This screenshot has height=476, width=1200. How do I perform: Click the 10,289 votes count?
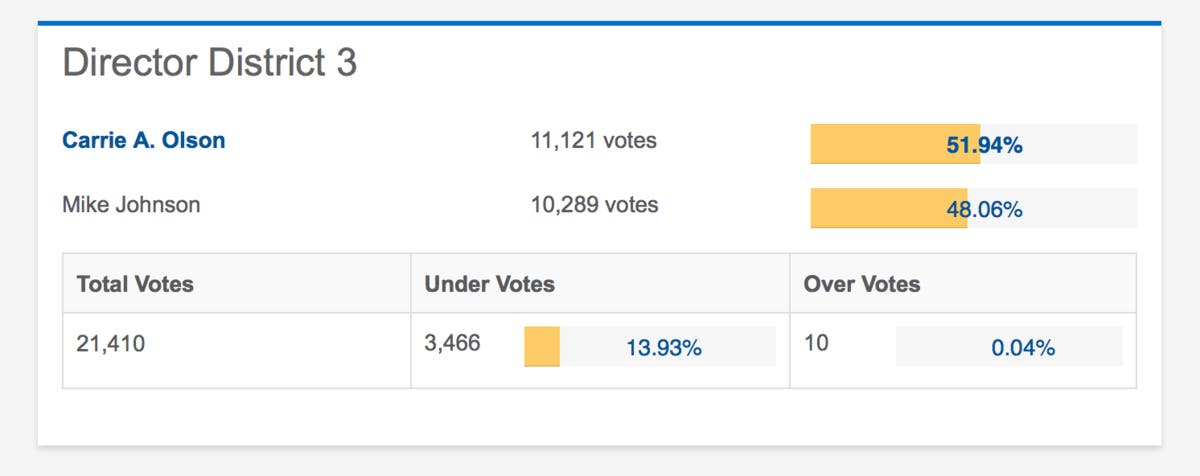coord(594,205)
